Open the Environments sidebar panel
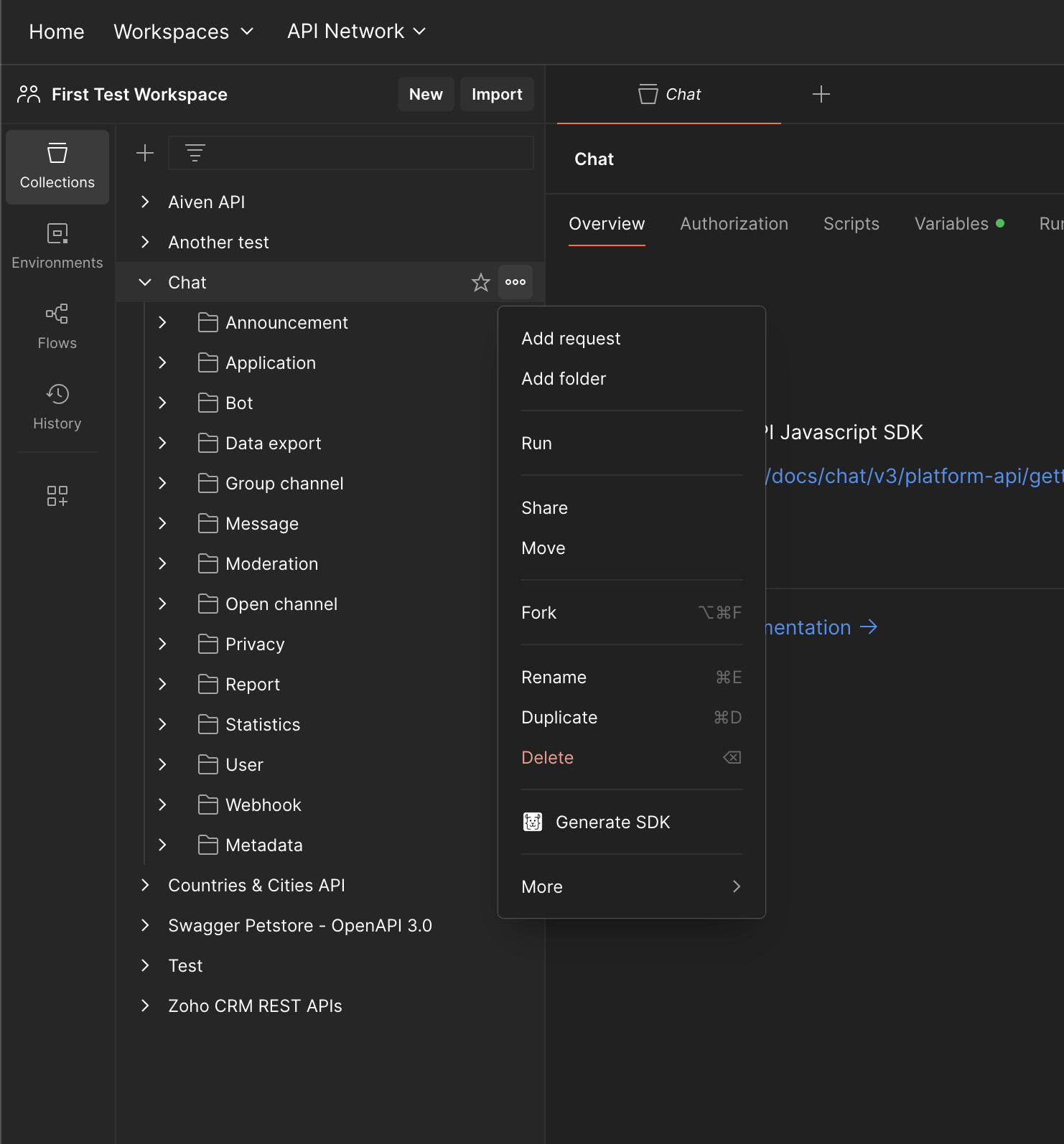The height and width of the screenshot is (1144, 1064). [57, 246]
